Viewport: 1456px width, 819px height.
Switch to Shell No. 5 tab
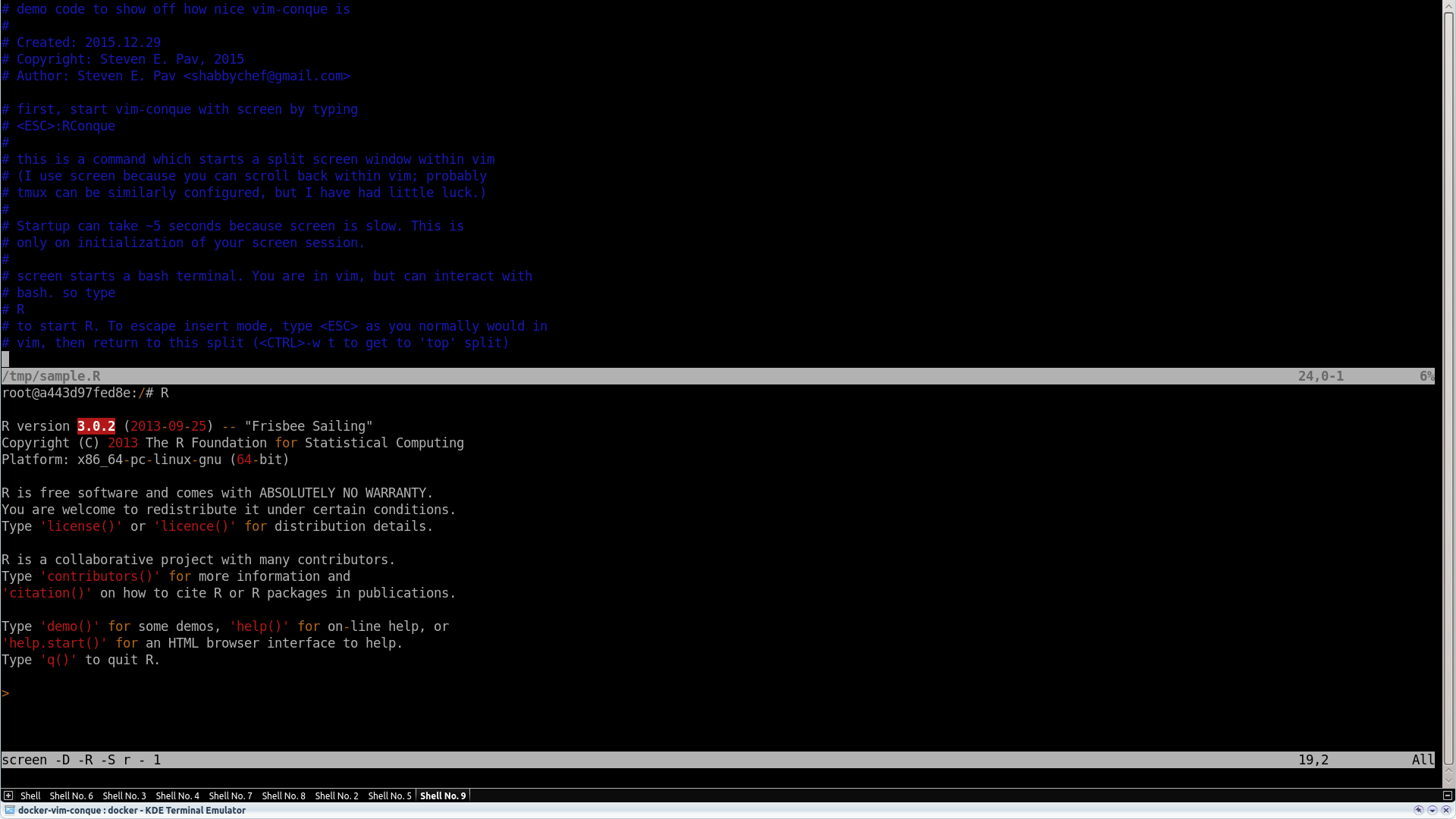(390, 795)
